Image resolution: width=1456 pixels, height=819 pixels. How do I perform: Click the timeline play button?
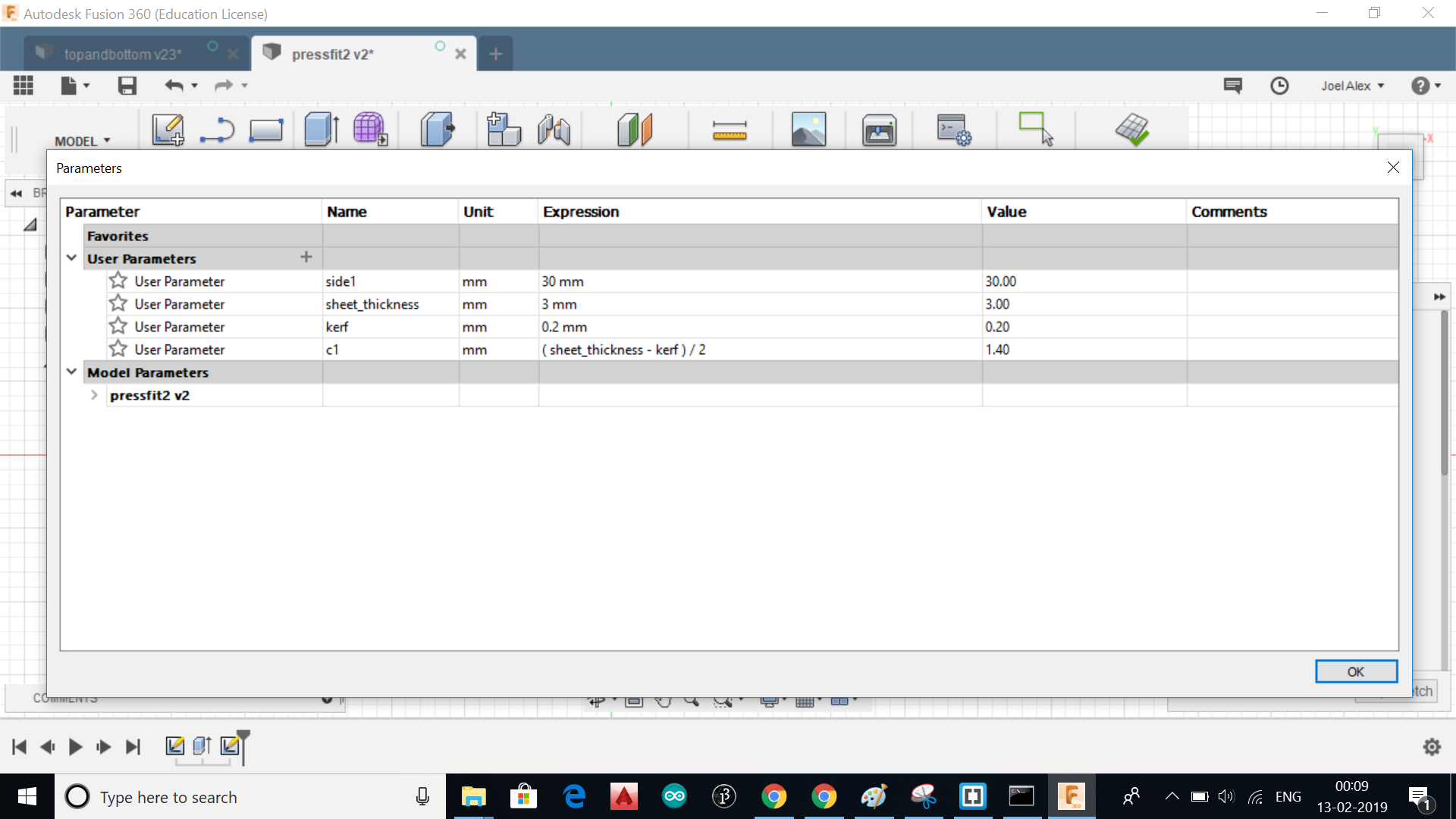pos(75,747)
